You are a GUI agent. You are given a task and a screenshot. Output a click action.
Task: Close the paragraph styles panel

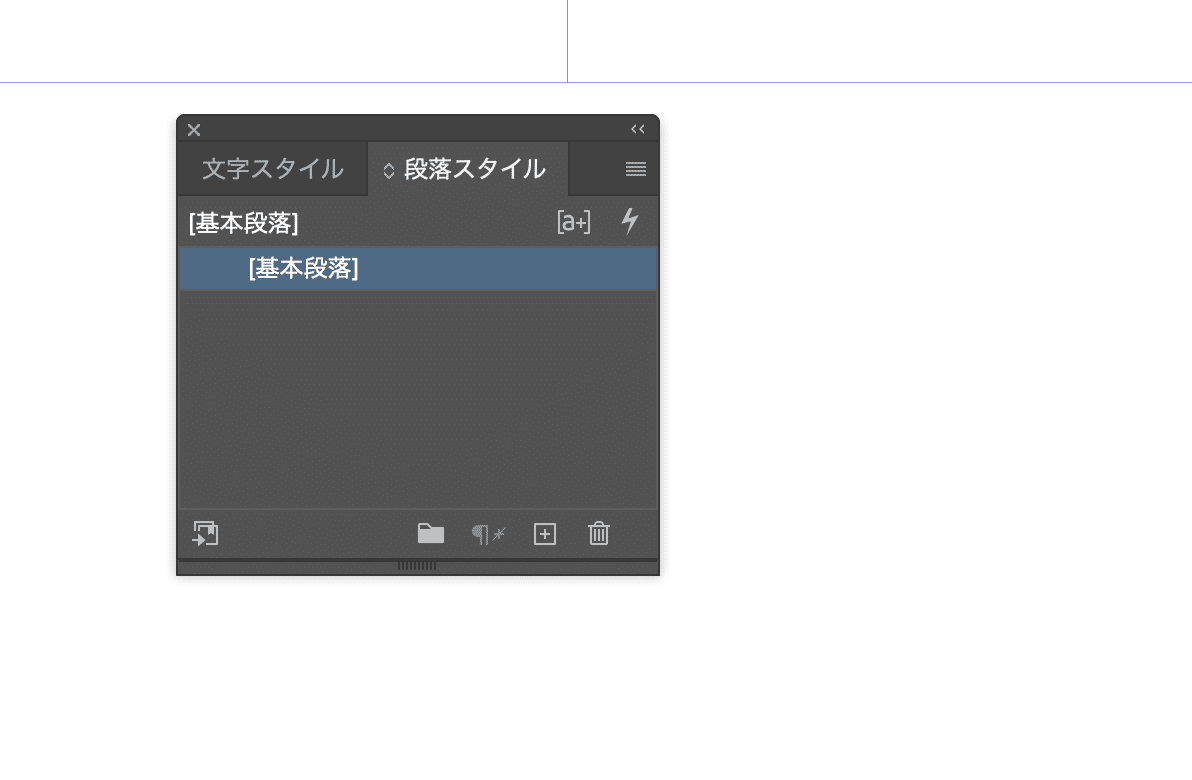194,130
